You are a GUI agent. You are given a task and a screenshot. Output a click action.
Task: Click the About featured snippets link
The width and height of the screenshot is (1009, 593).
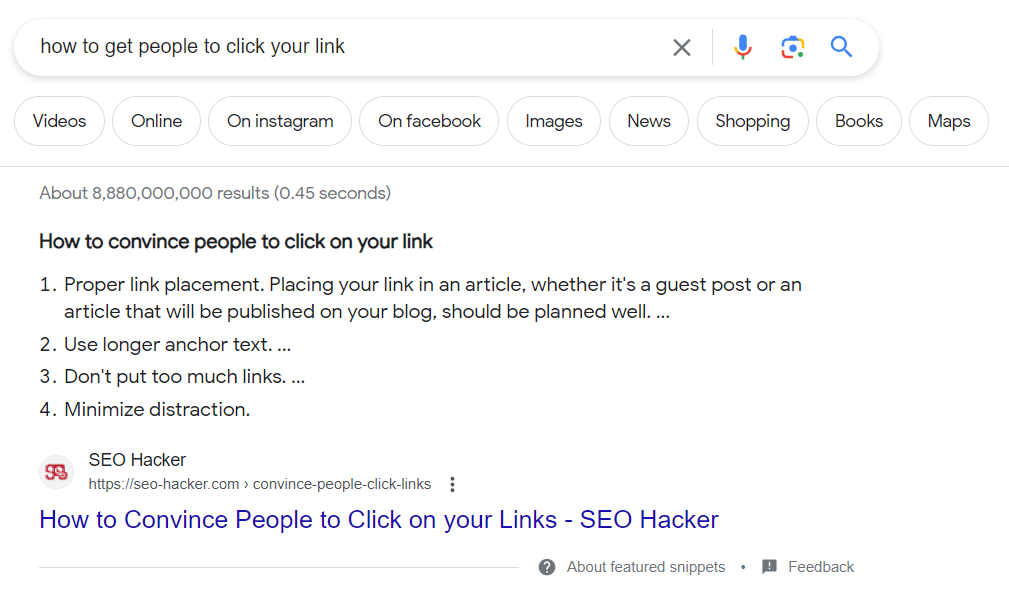645,567
